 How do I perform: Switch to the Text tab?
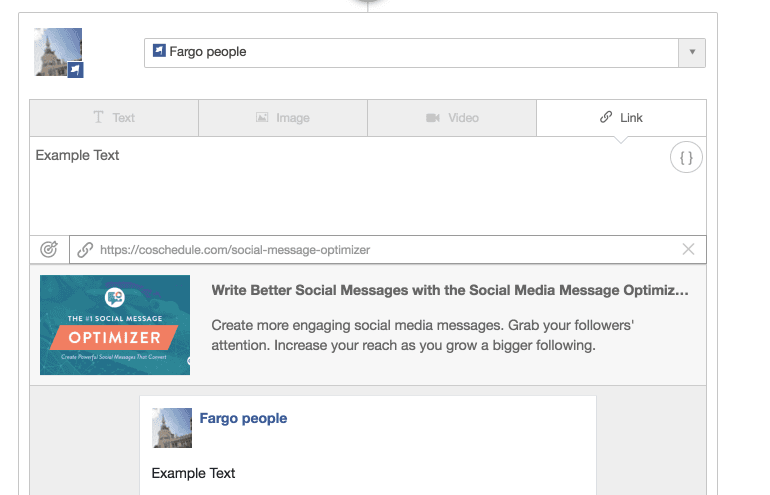(x=114, y=118)
